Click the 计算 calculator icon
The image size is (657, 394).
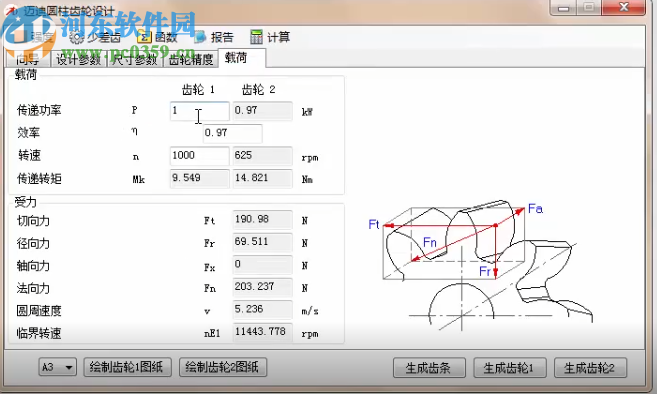click(256, 37)
